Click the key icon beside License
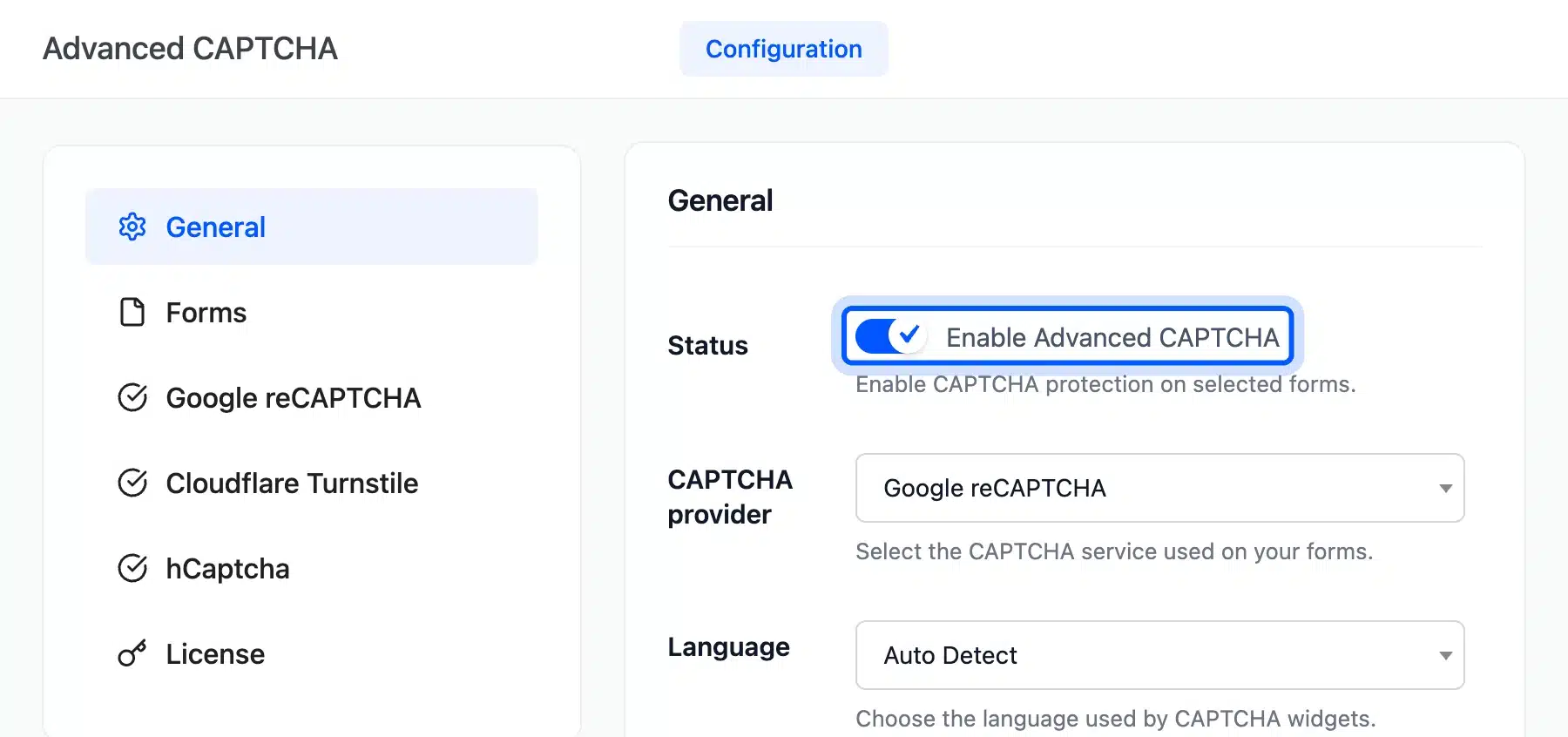This screenshot has width=1568, height=737. tap(132, 653)
